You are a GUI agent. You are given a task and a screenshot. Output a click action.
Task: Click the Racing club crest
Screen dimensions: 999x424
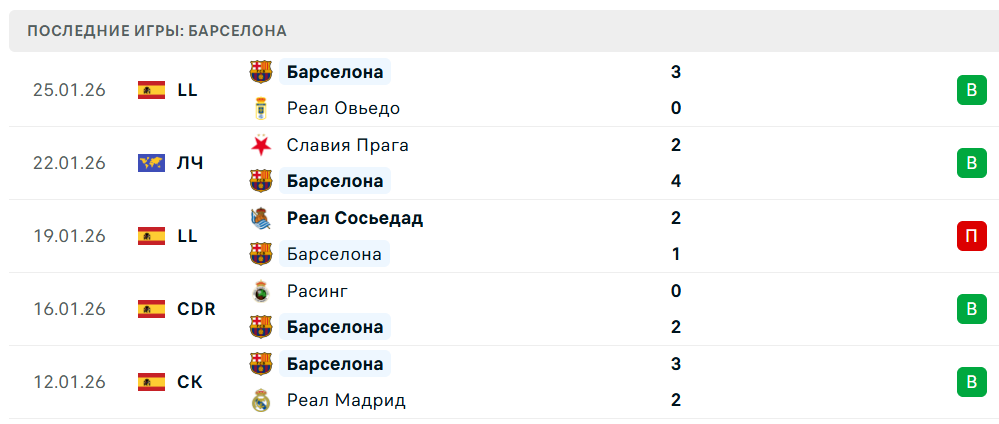click(261, 291)
